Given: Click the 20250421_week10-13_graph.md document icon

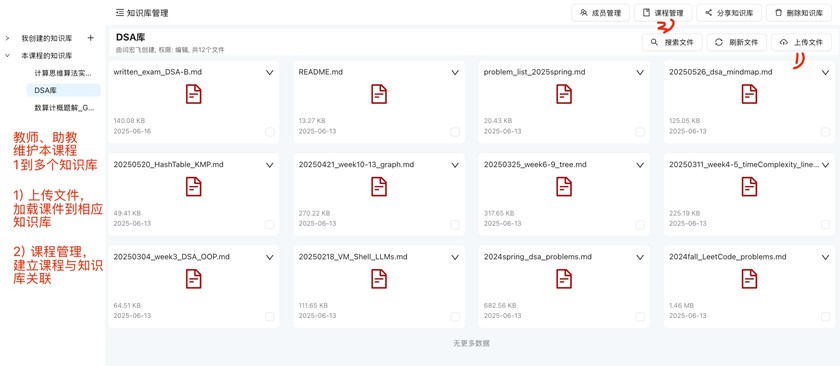Looking at the screenshot, I should click(x=379, y=187).
